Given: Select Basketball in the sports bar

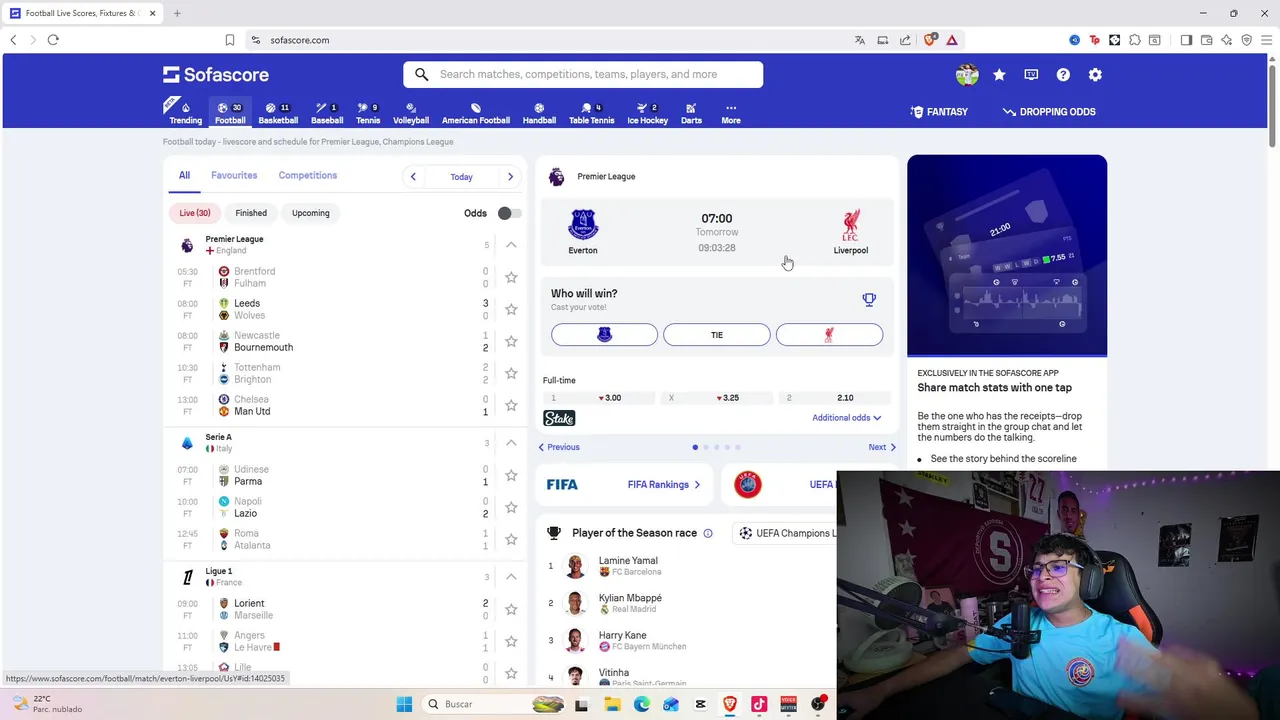Looking at the screenshot, I should [x=278, y=112].
